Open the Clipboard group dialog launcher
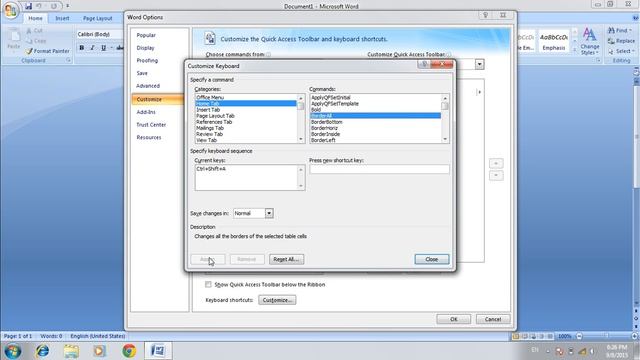The width and height of the screenshot is (640, 360). tap(68, 60)
